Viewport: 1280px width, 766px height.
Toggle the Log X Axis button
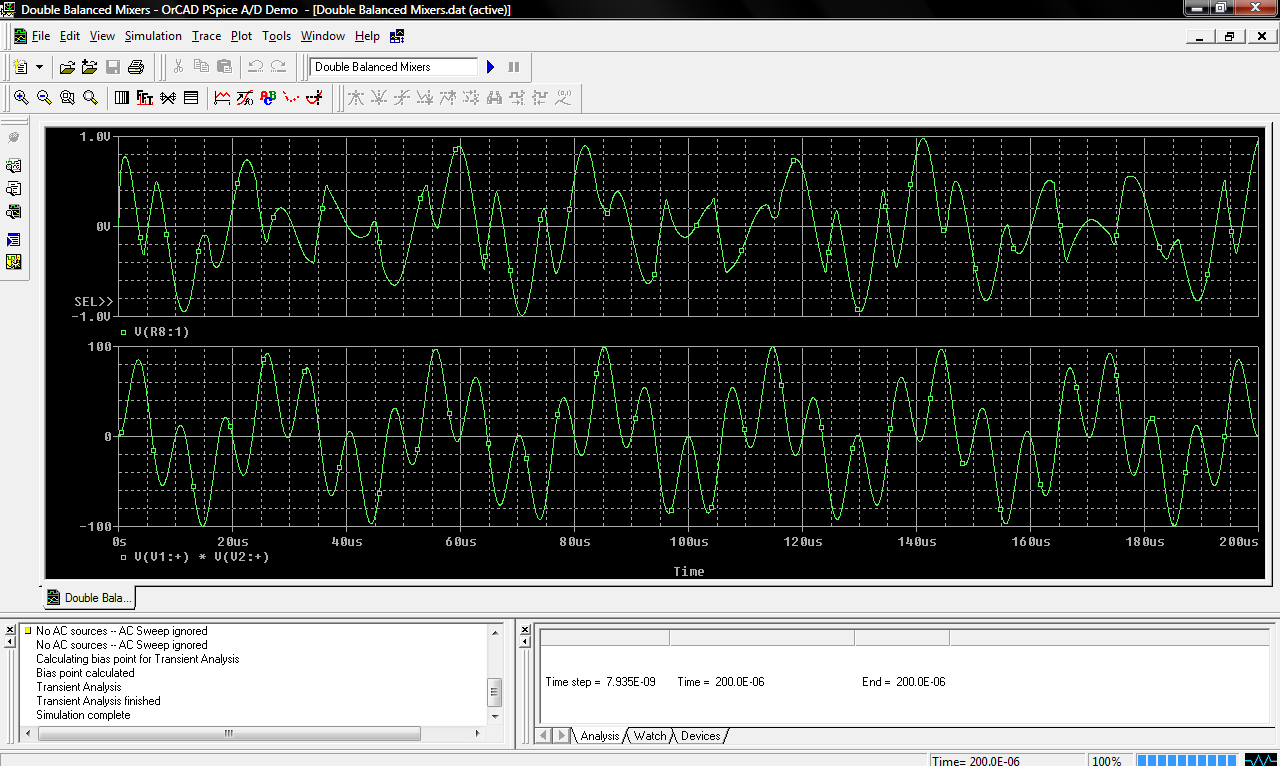[x=121, y=98]
